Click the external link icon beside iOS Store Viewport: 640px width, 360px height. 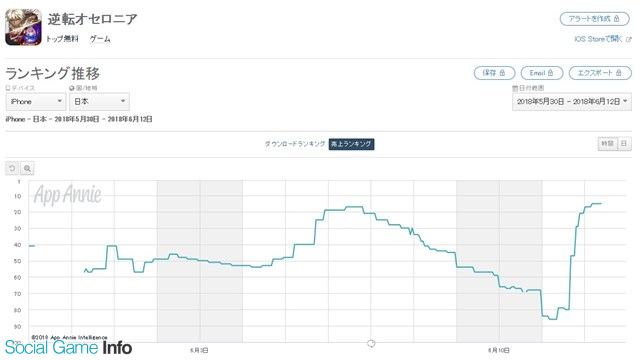pyautogui.click(x=629, y=40)
